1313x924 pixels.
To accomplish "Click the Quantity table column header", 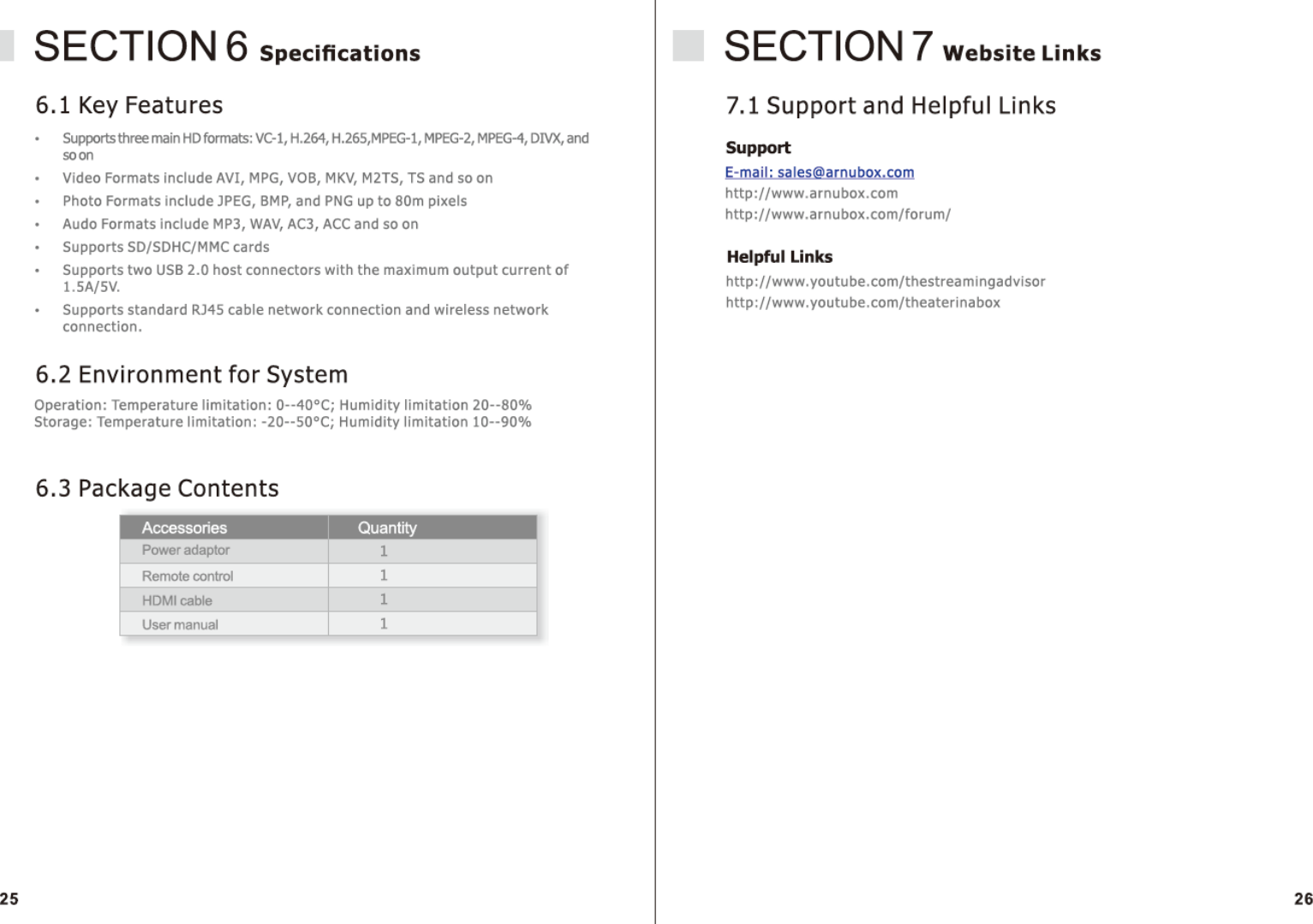I will click(x=387, y=528).
